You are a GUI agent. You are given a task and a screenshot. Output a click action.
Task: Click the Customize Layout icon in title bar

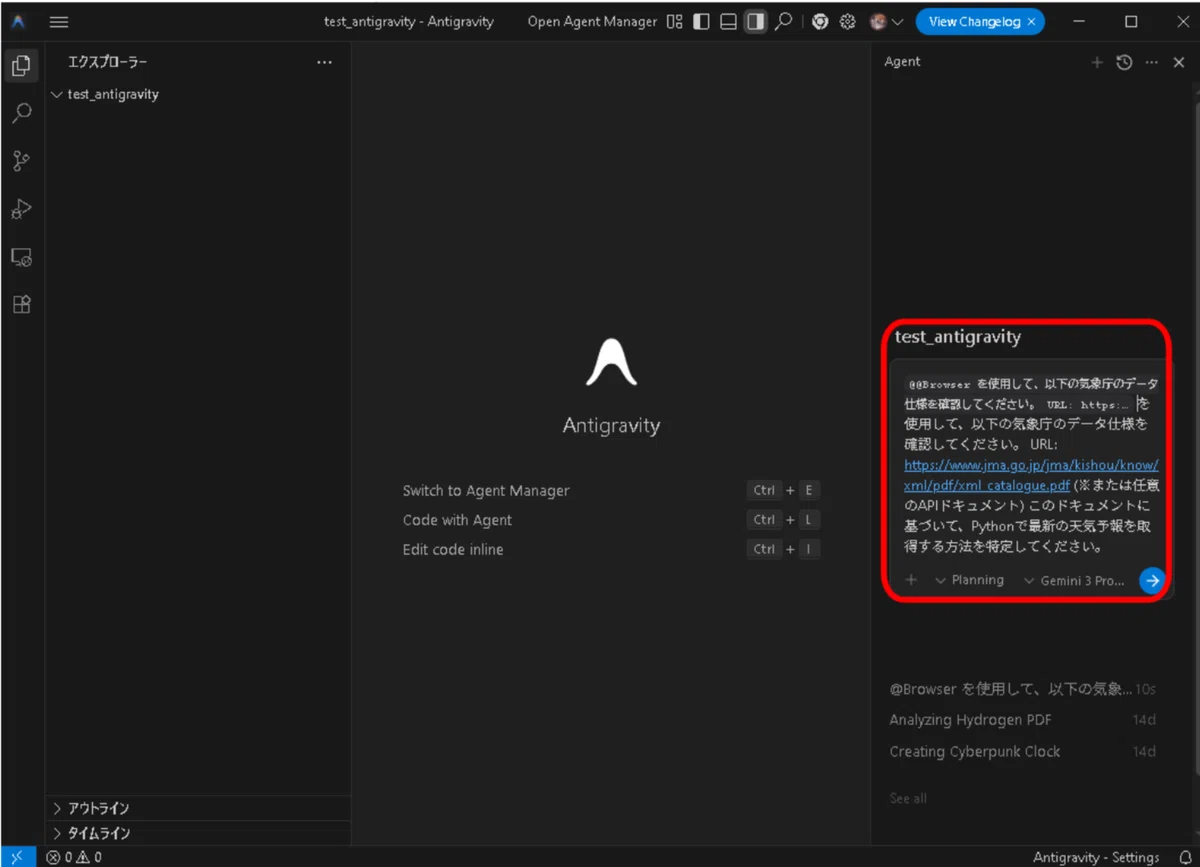click(x=675, y=21)
